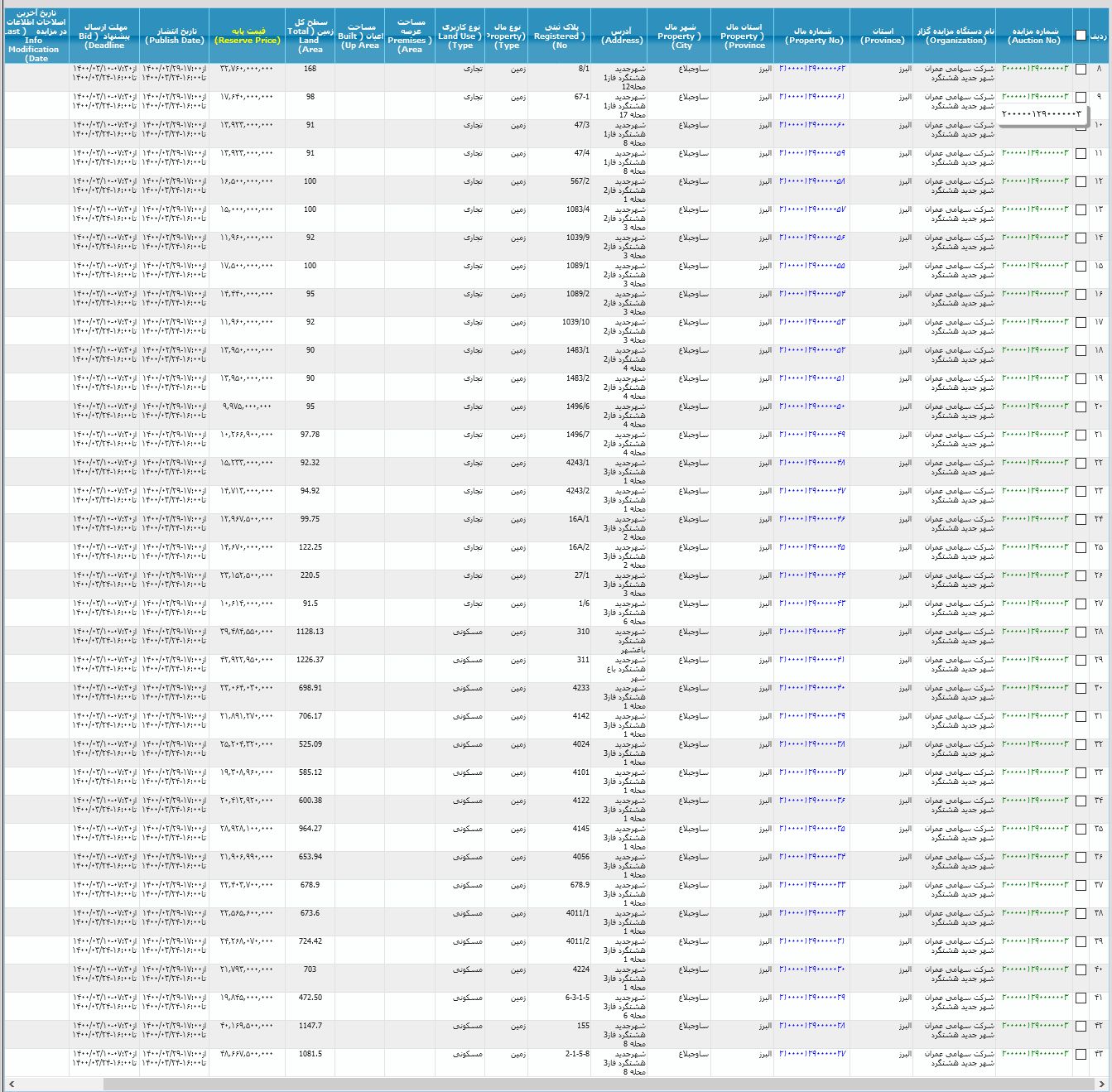The height and width of the screenshot is (1092, 1112).
Task: Check the row with registered number 8/1
Action: click(x=1081, y=70)
